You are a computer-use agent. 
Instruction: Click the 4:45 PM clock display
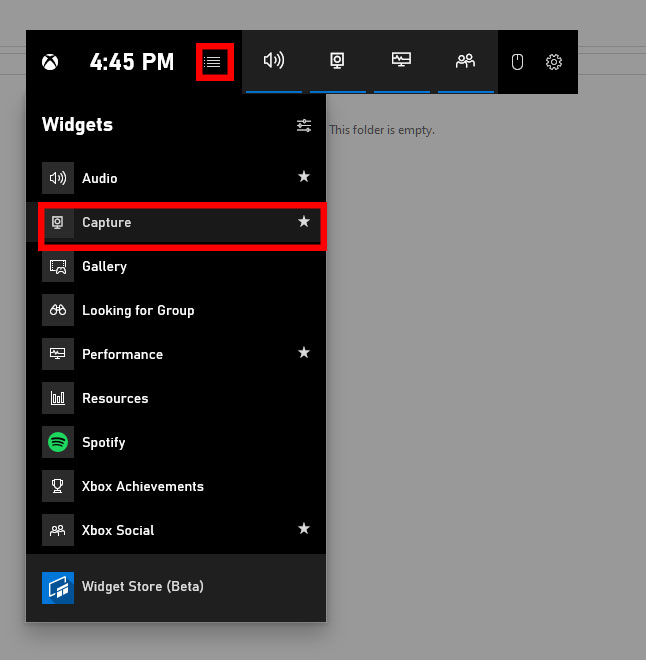tap(131, 62)
